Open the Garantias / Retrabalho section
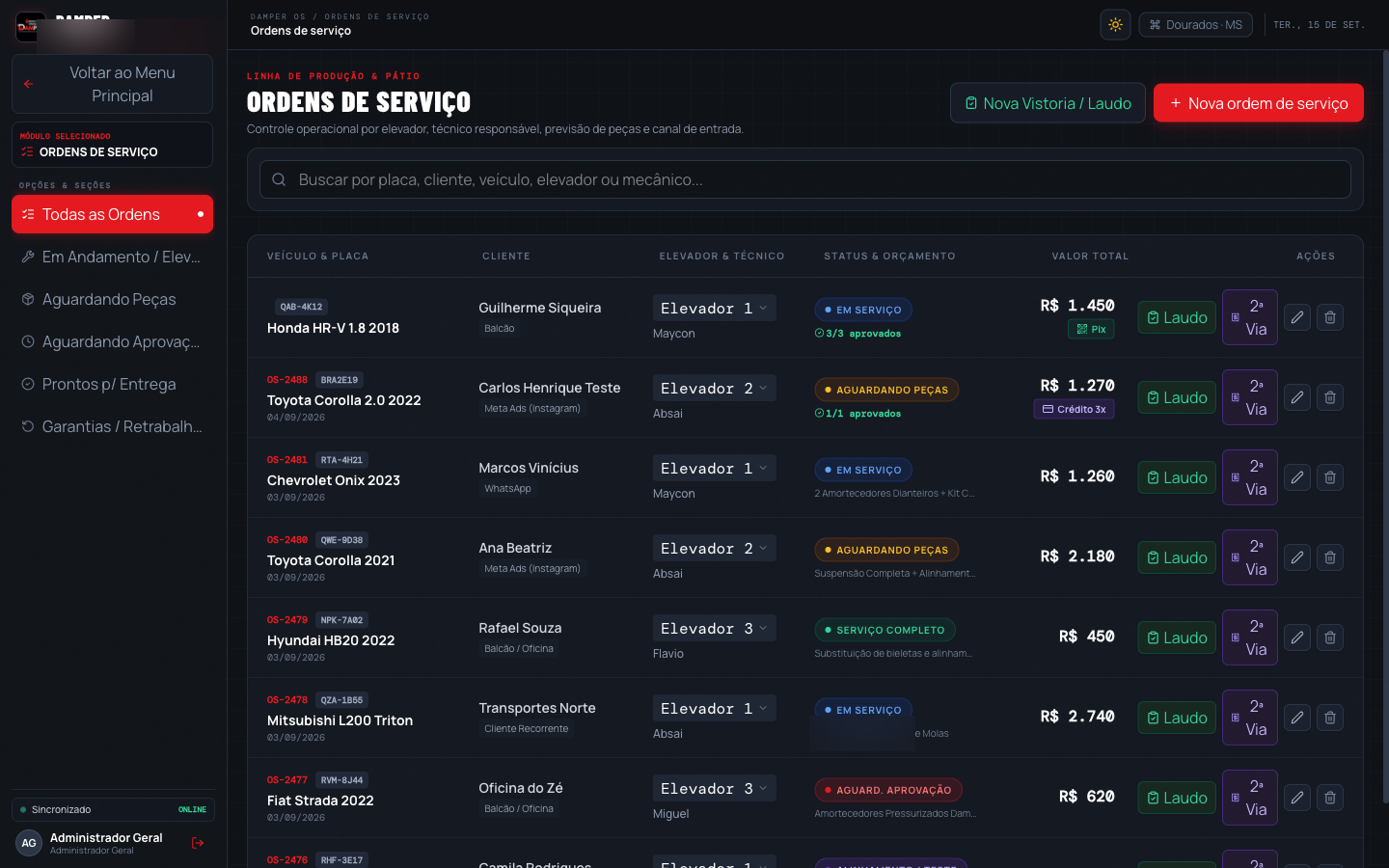 click(112, 426)
